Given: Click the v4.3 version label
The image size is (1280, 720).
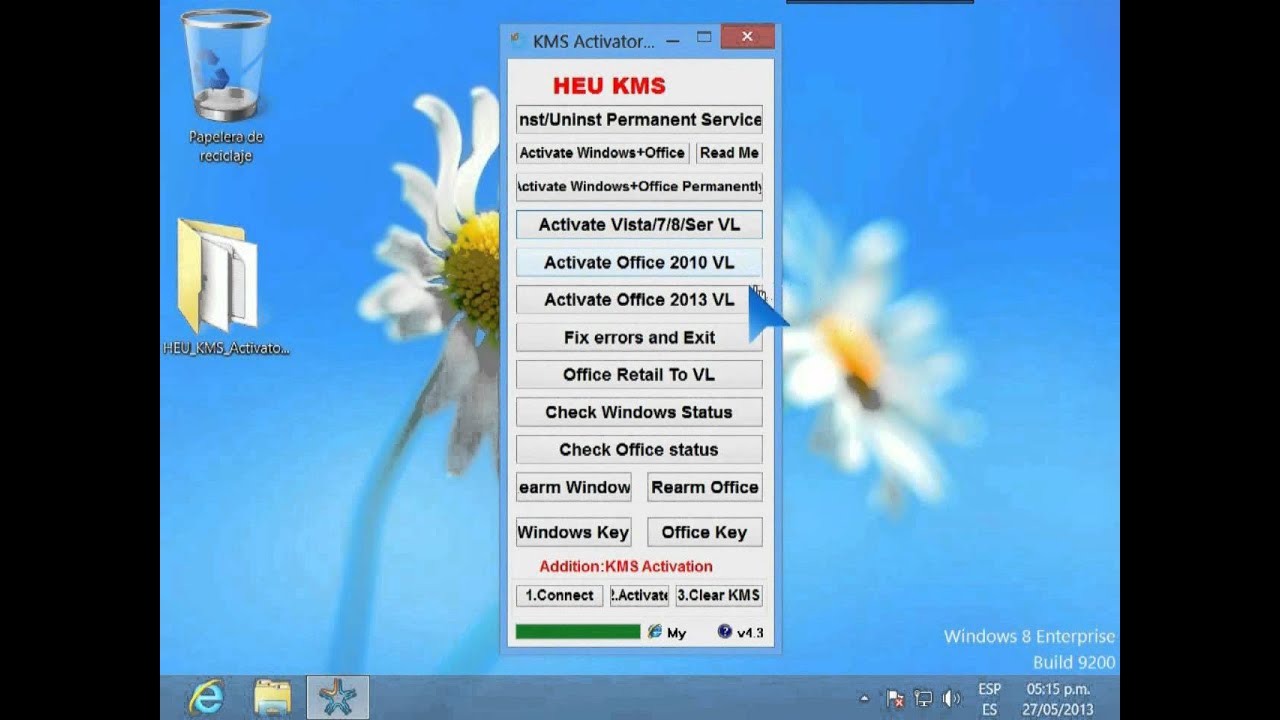Looking at the screenshot, I should [x=750, y=633].
